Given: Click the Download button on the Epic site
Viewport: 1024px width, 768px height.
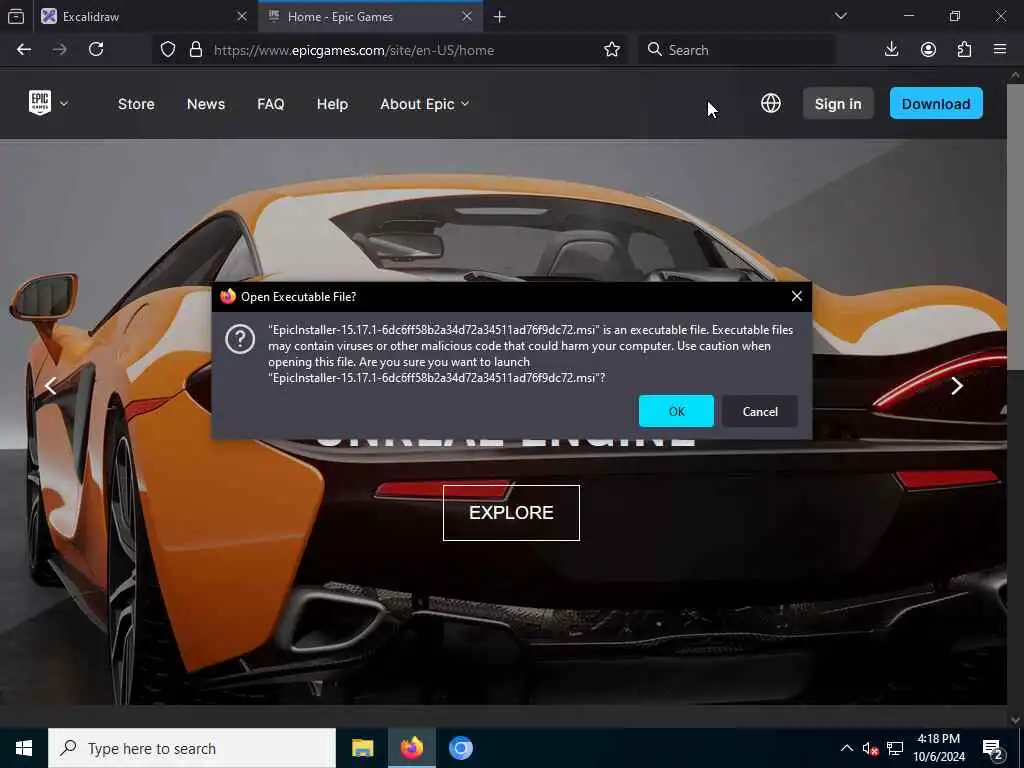Looking at the screenshot, I should (x=936, y=104).
